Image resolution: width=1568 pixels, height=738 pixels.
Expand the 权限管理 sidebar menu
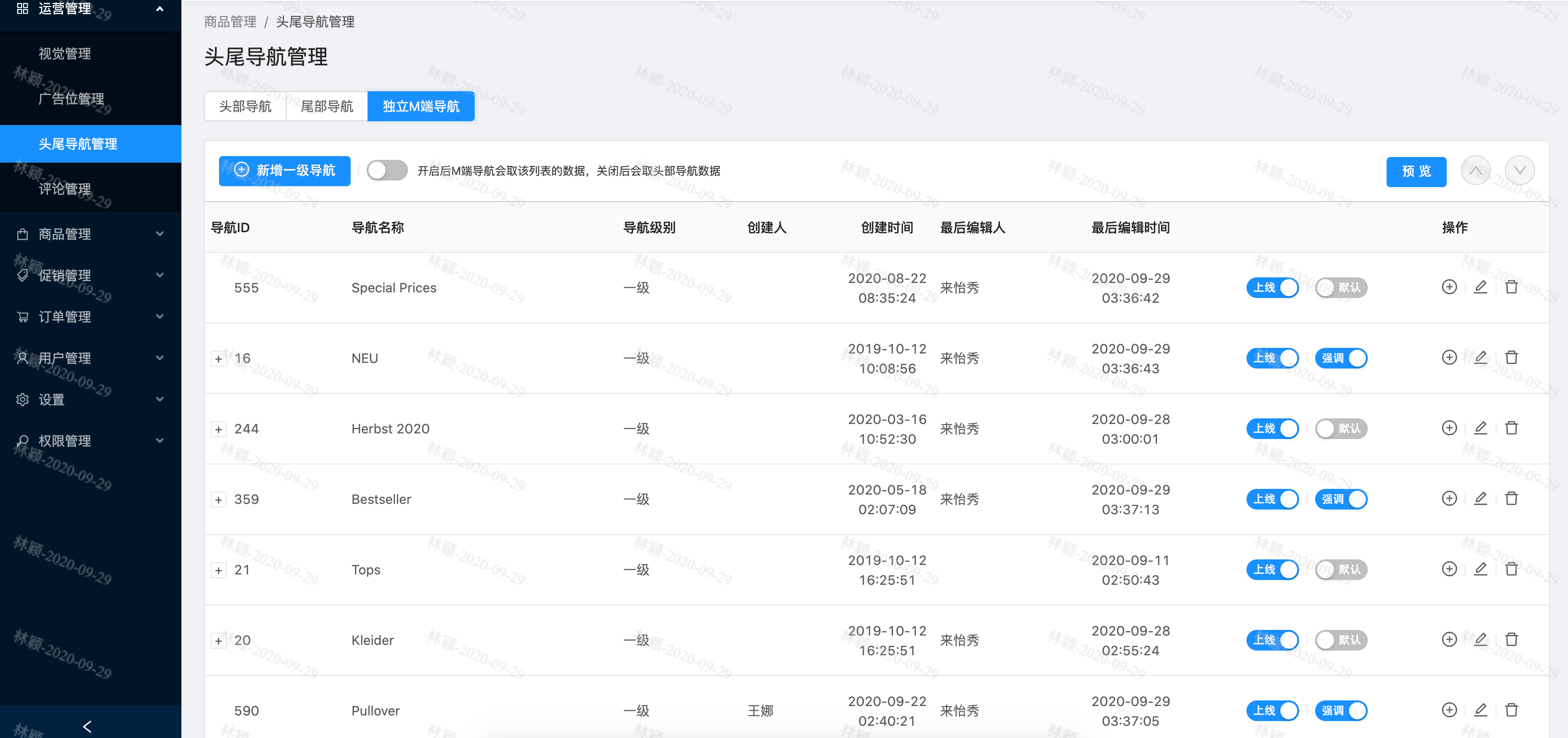91,441
